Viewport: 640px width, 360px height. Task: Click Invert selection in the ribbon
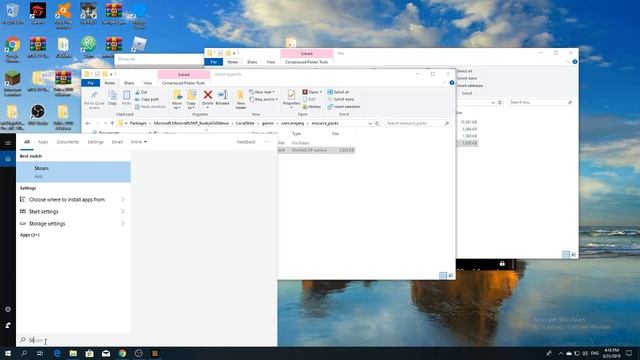click(344, 107)
